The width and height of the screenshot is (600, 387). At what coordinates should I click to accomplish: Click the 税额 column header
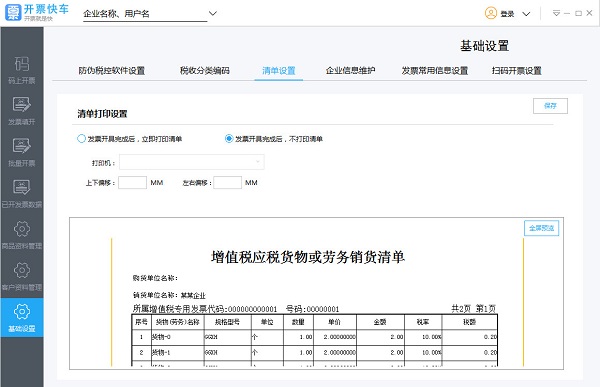pyautogui.click(x=470, y=322)
